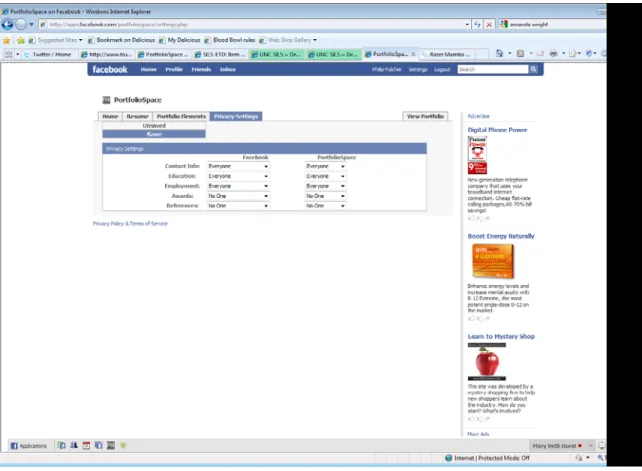Click the Read Mail icon in the command bar

pyautogui.click(x=540, y=54)
